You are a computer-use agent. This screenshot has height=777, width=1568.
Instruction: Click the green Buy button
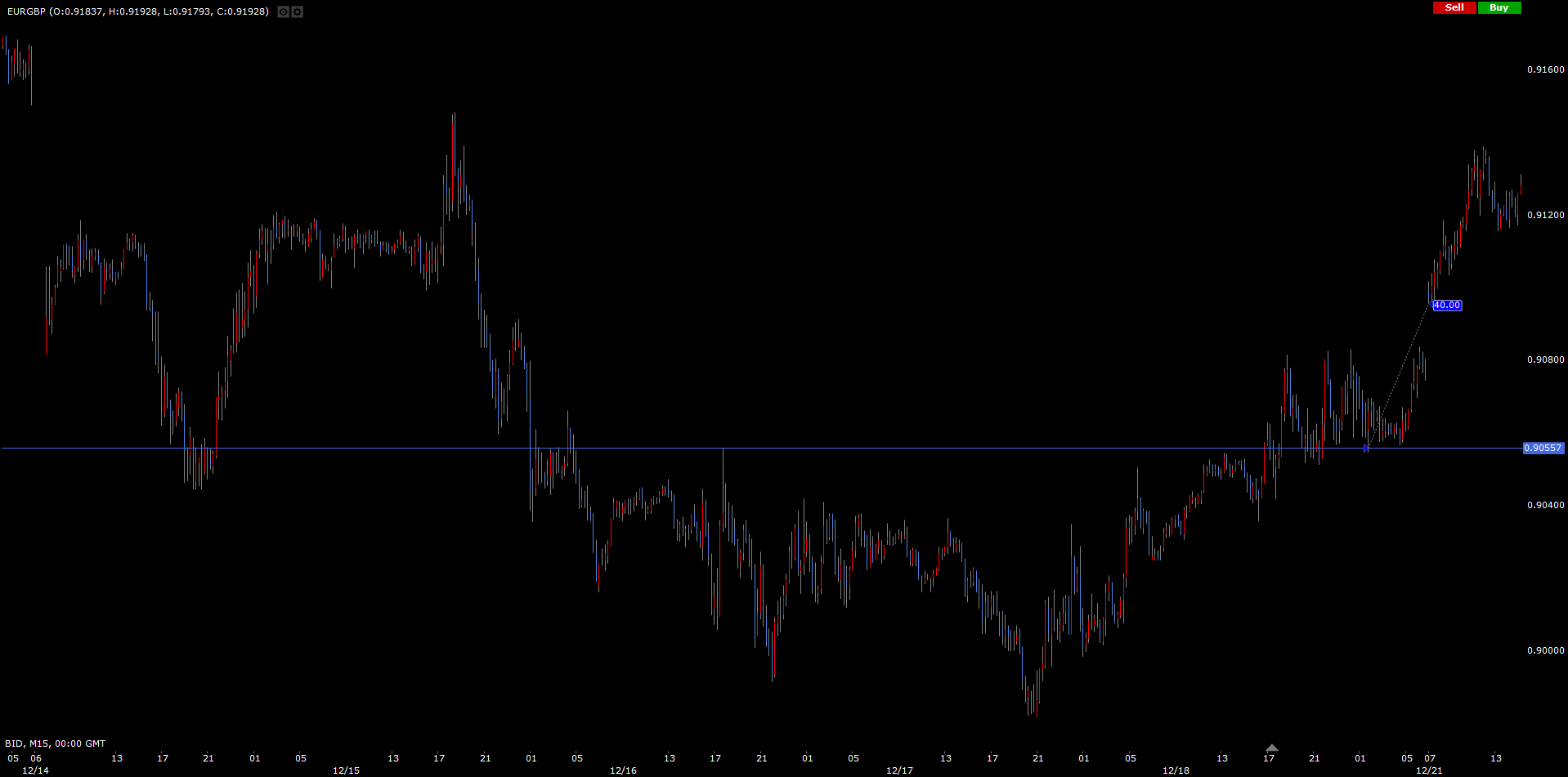point(1499,7)
